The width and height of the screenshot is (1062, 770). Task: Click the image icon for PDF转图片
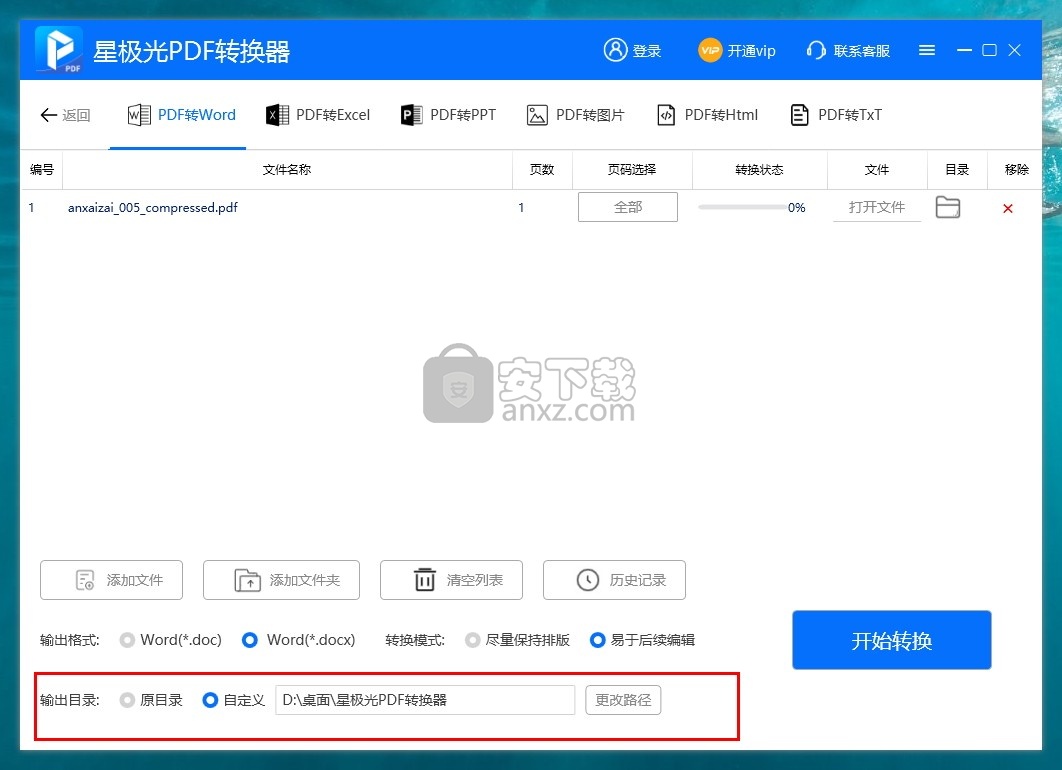pos(537,115)
